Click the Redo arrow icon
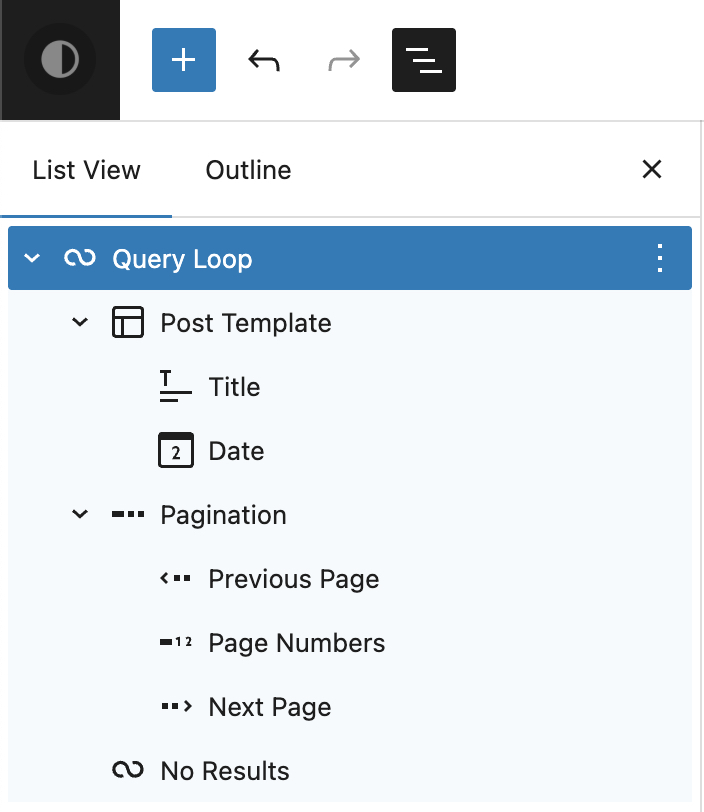Viewport: 704px width, 812px height. (343, 60)
